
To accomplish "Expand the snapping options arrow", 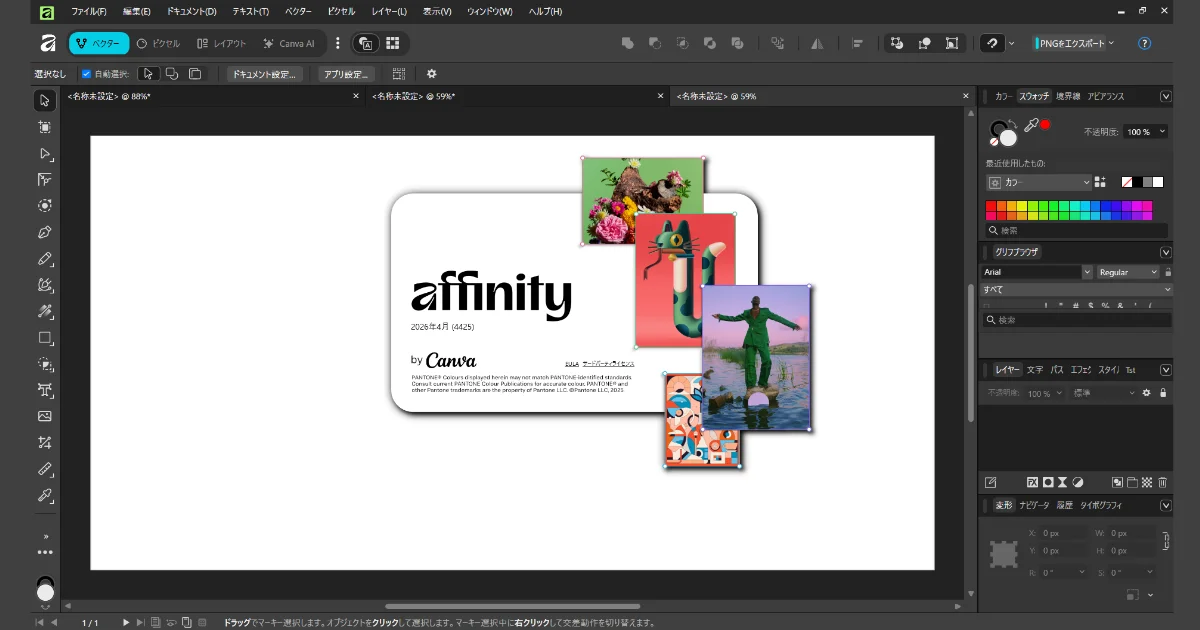I will point(1012,43).
